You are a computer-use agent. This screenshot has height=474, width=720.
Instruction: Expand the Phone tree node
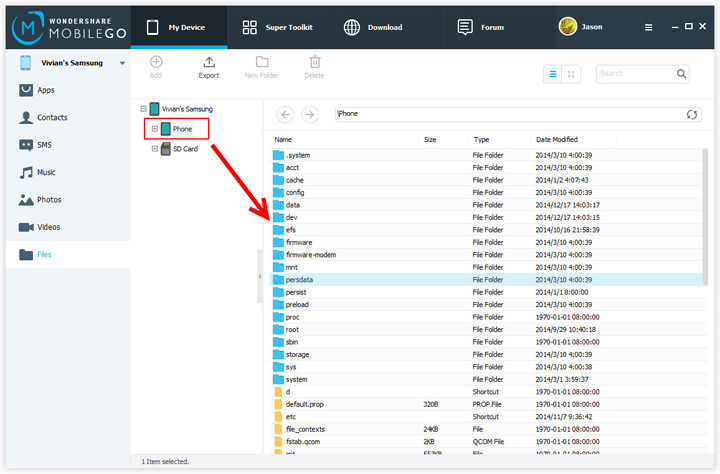coord(155,129)
